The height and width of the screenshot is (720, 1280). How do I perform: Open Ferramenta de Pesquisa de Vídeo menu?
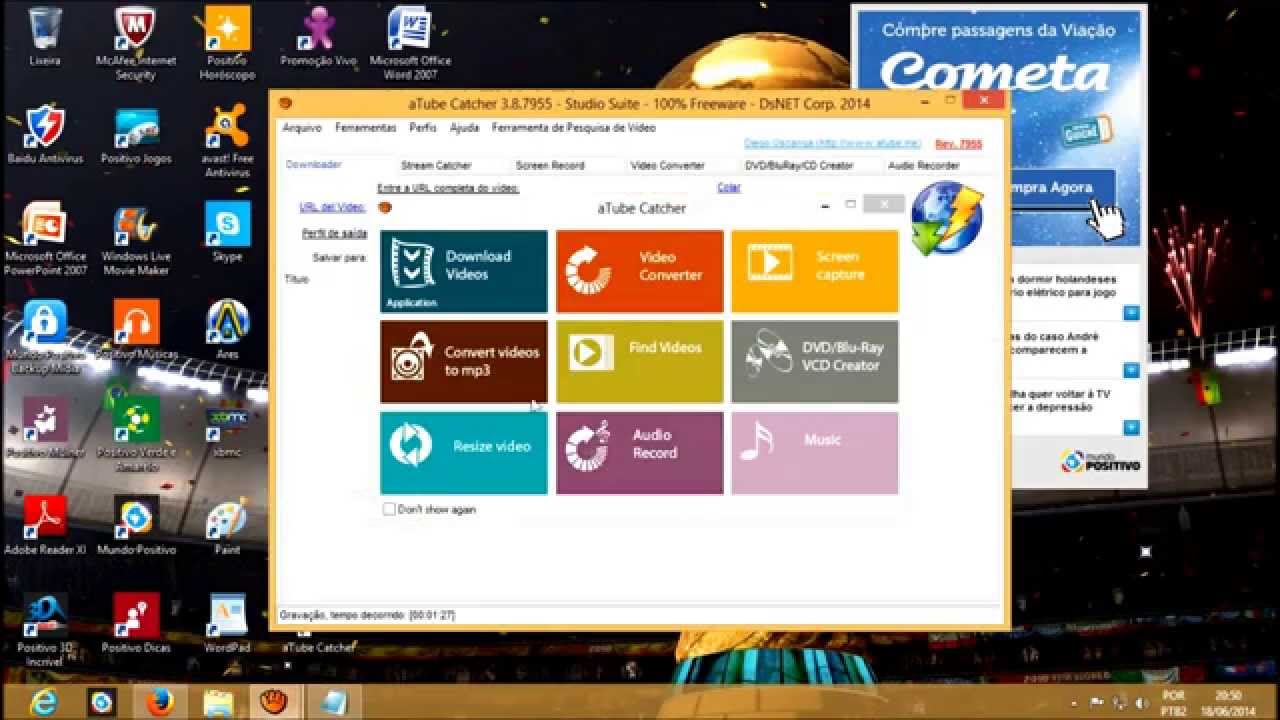point(574,128)
